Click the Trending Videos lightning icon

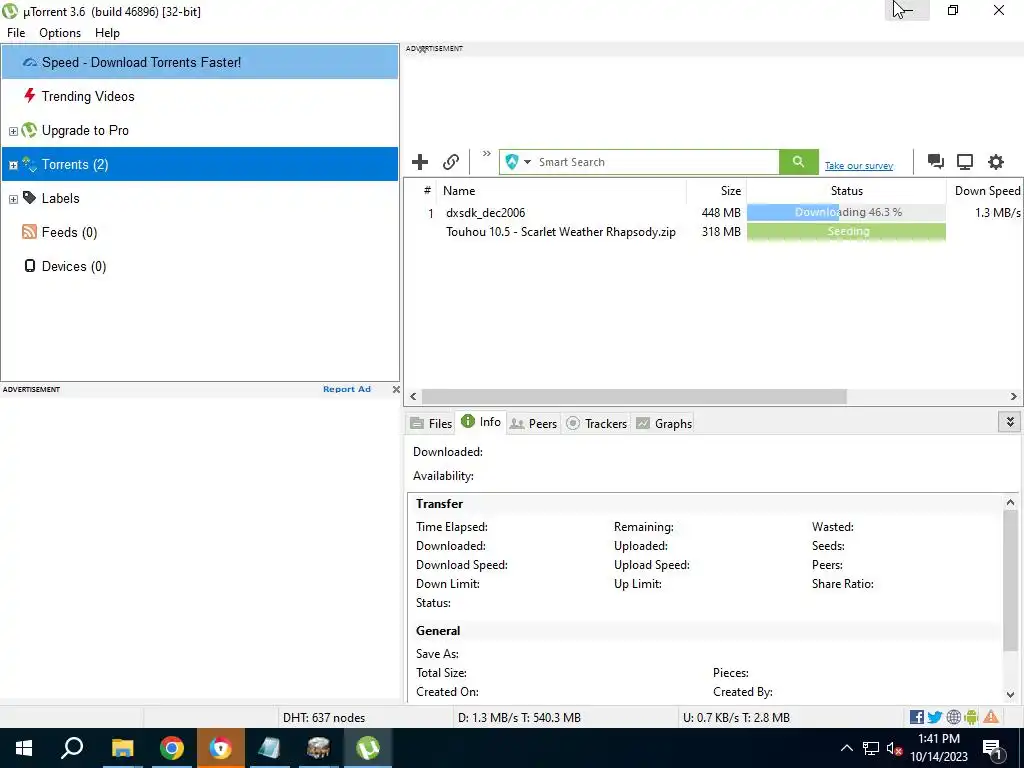point(29,96)
